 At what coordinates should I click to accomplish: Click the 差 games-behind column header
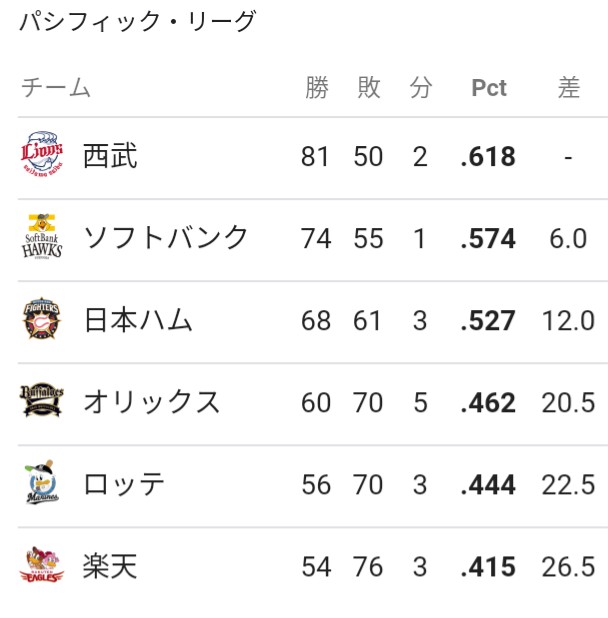[x=569, y=87]
